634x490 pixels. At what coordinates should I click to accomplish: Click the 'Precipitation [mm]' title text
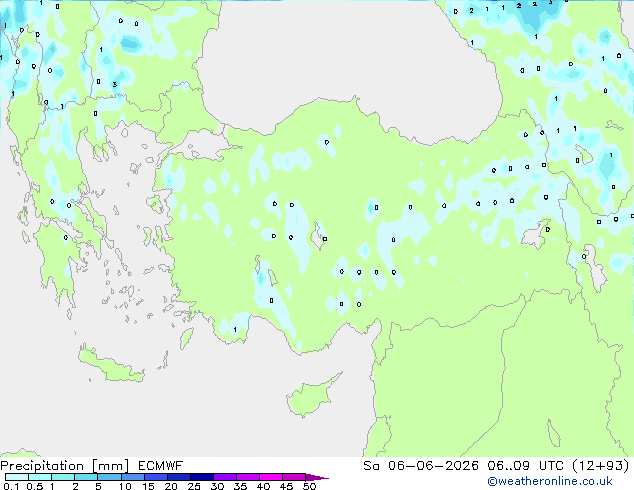click(65, 466)
